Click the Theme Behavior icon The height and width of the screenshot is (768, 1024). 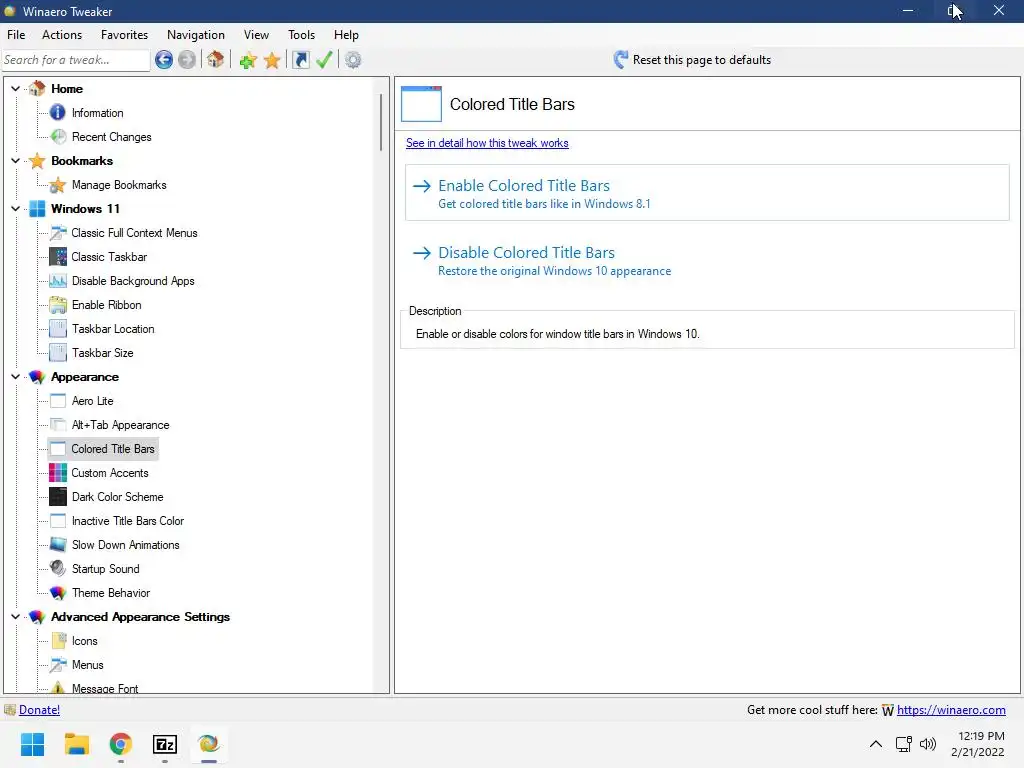58,592
